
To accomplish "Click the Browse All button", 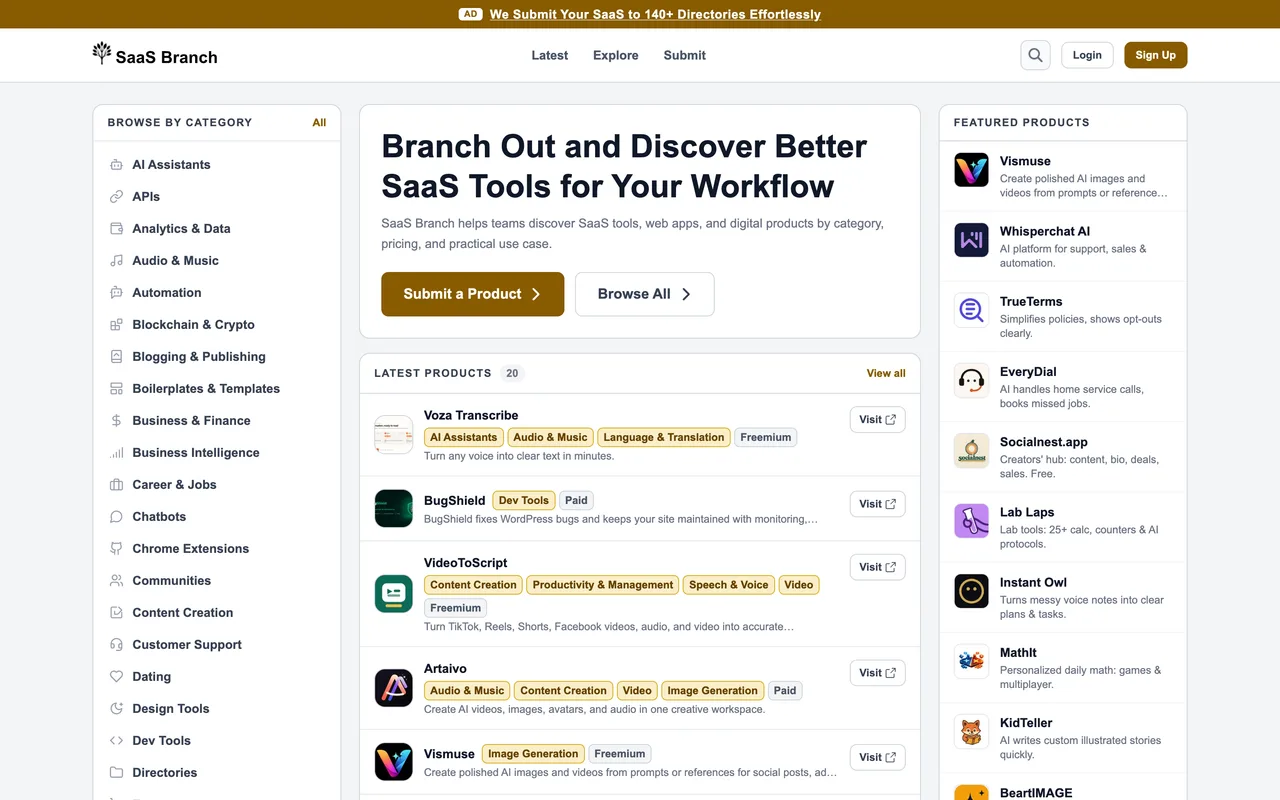I will pos(644,294).
